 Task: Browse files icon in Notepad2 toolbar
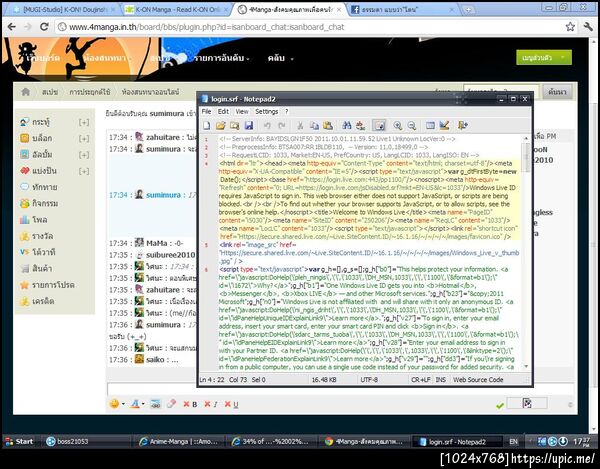coord(234,125)
